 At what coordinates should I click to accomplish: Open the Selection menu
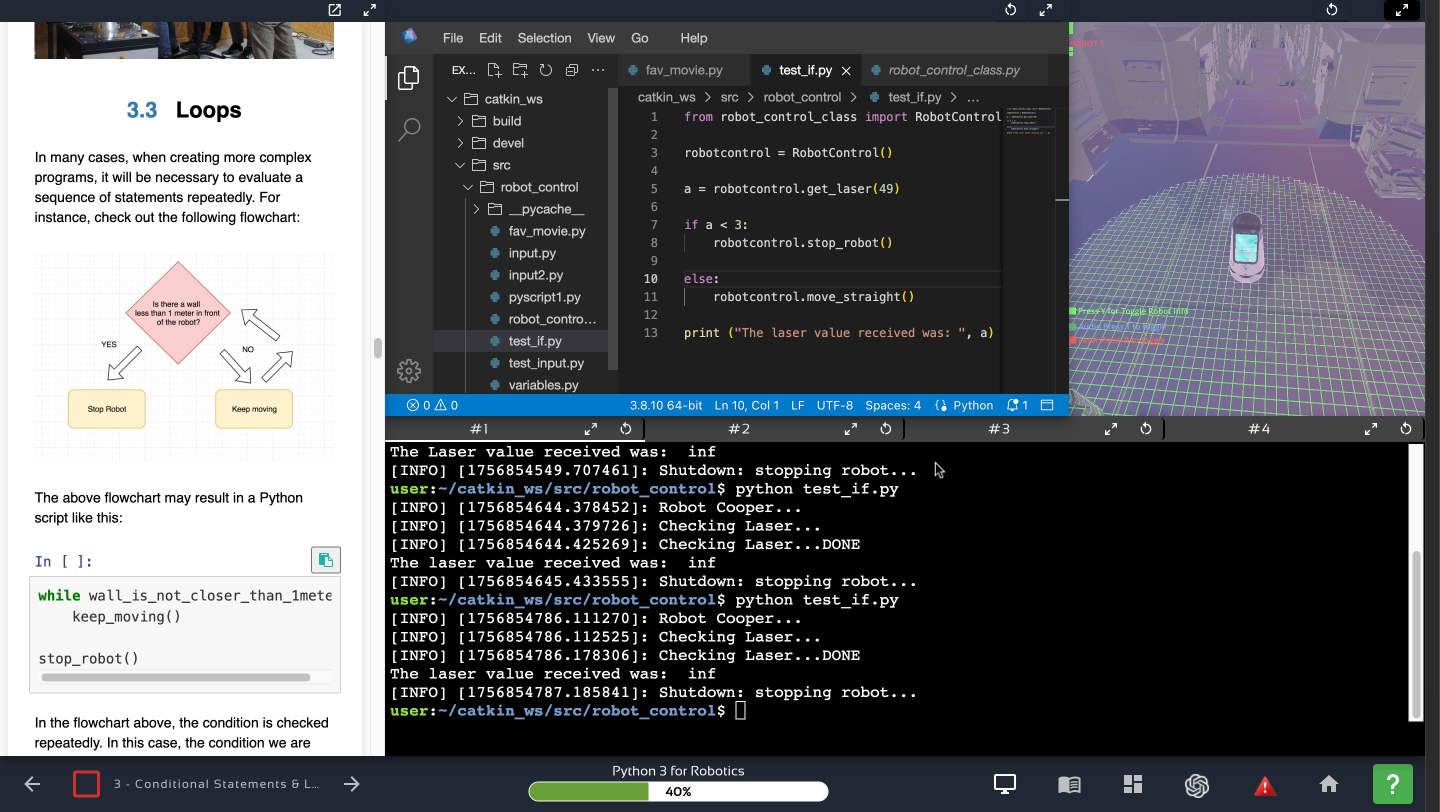click(544, 38)
